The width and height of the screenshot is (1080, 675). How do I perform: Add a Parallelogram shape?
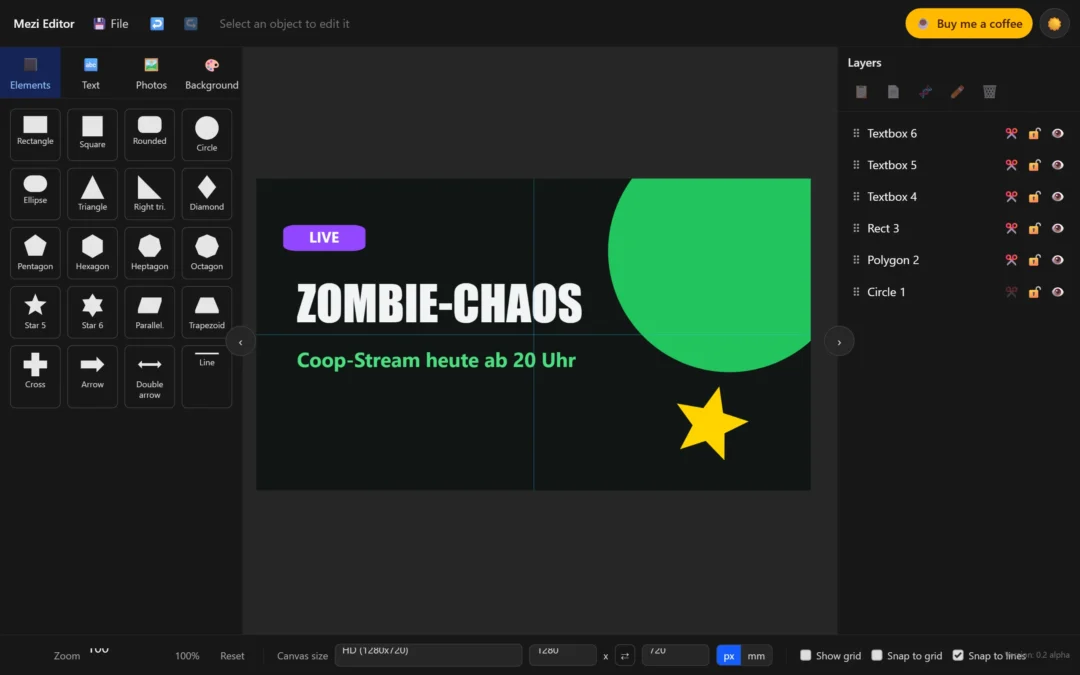[149, 312]
